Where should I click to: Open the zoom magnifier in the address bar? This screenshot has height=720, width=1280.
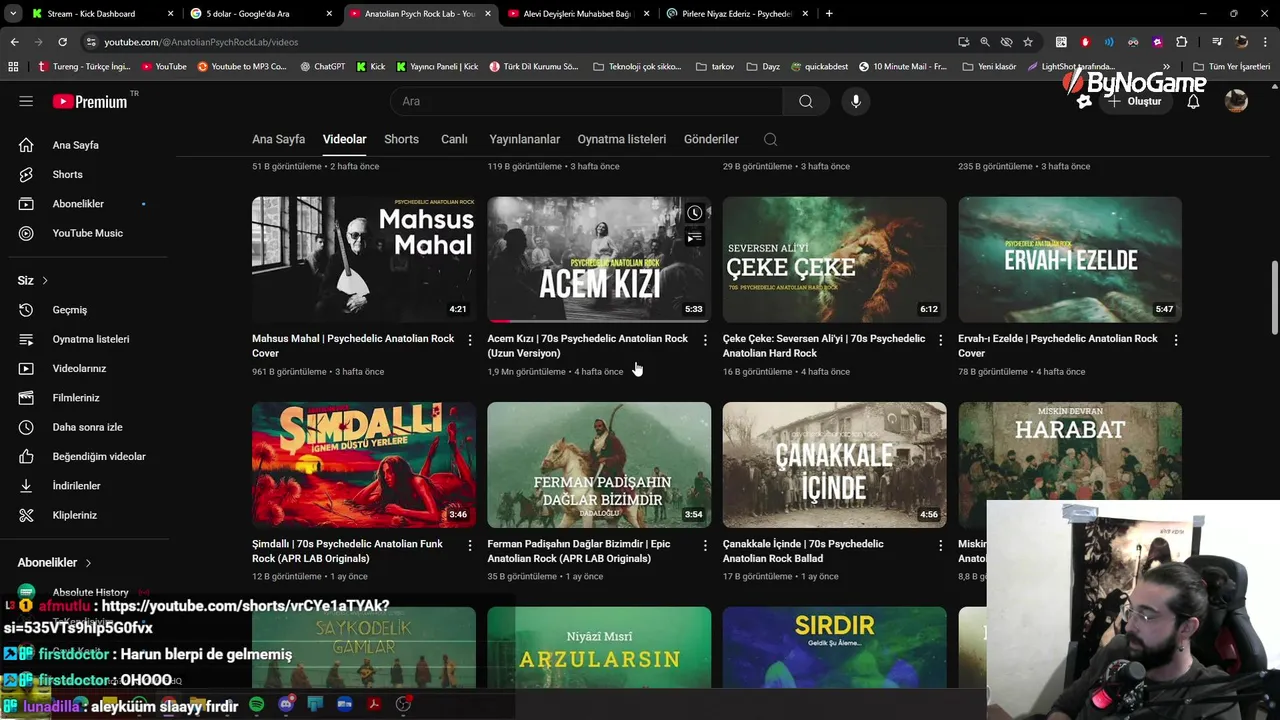pyautogui.click(x=985, y=42)
